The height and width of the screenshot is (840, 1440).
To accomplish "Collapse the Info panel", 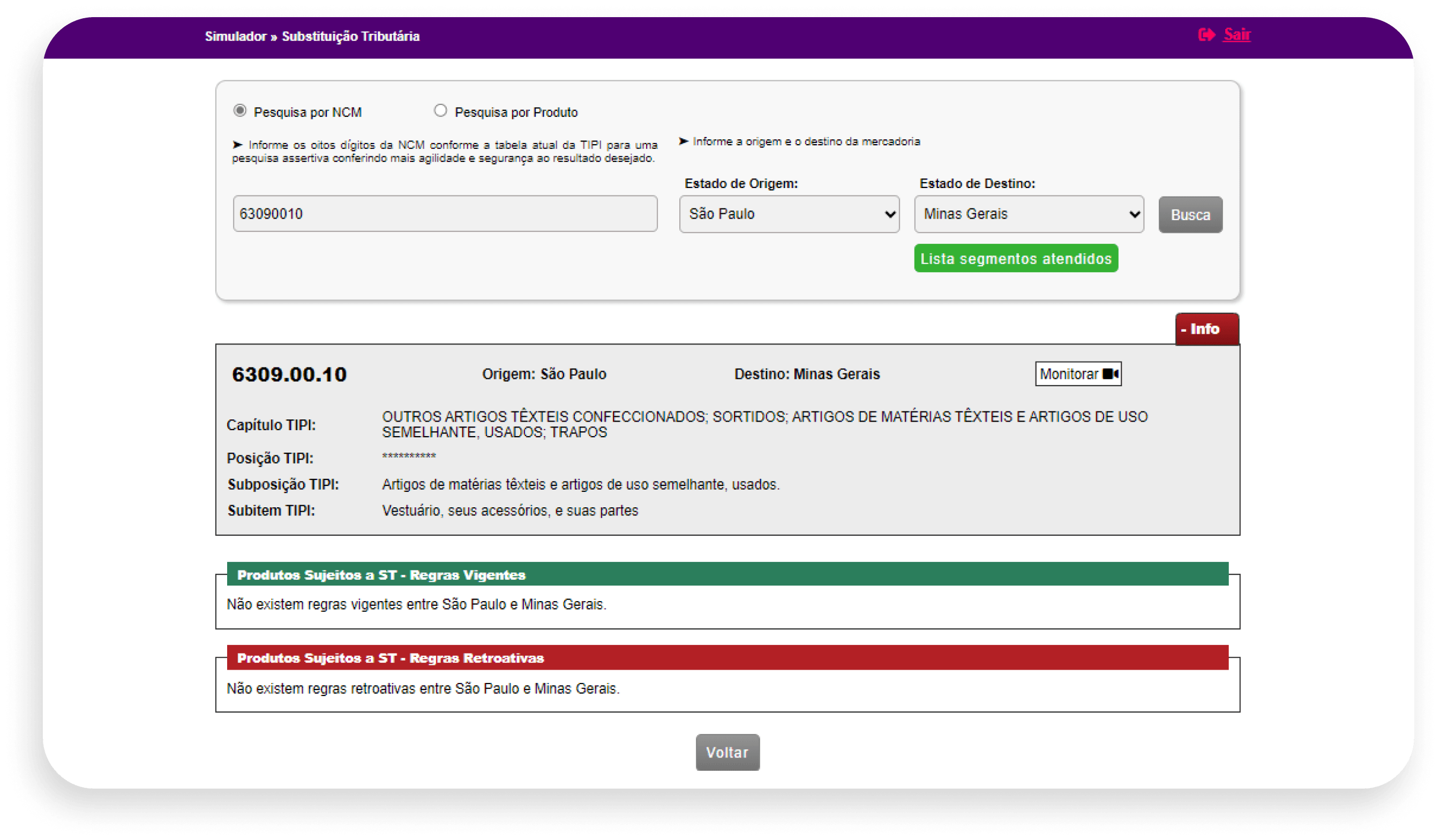I will click(1207, 329).
